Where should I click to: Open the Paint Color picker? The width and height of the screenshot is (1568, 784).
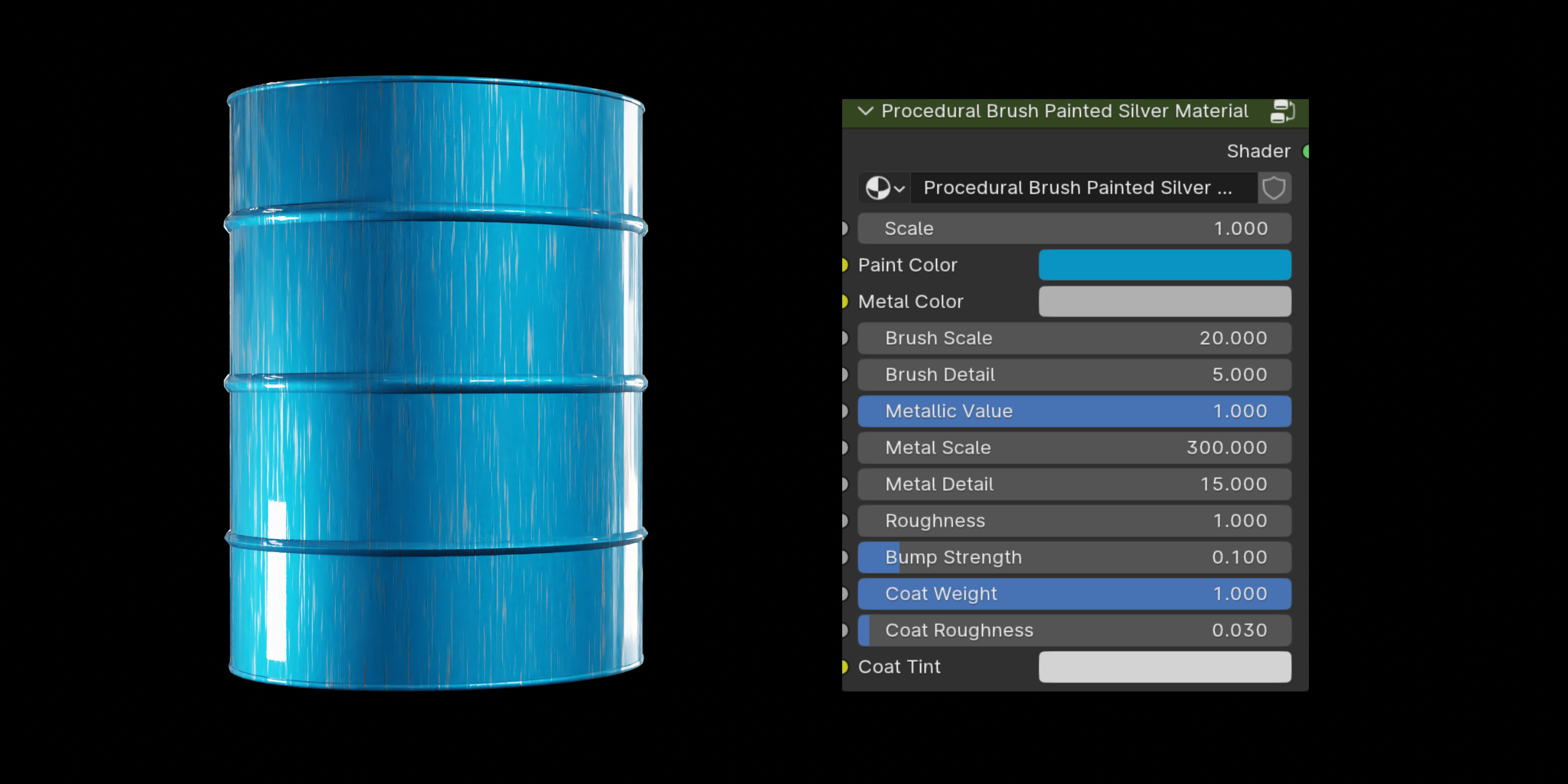[1164, 265]
